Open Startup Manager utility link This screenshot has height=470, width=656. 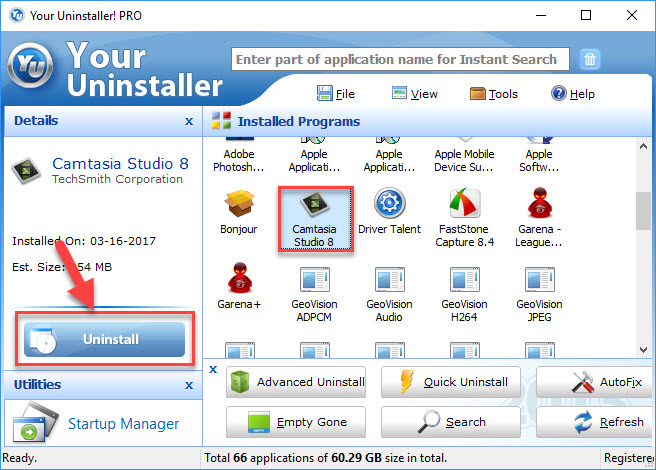(x=123, y=424)
